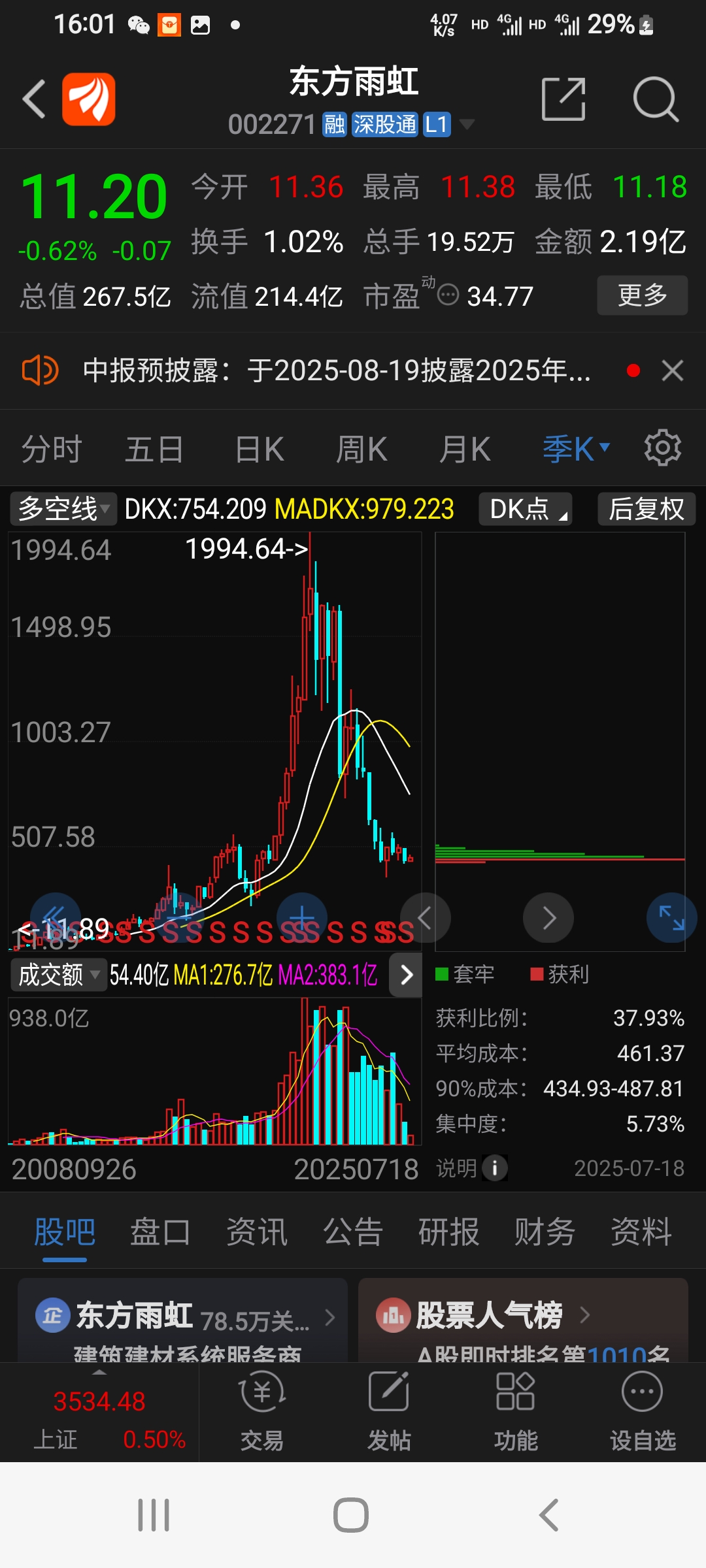Viewport: 706px width, 1568px height.
Task: Tap the 成交额 volume bar chart
Action: (214, 1071)
